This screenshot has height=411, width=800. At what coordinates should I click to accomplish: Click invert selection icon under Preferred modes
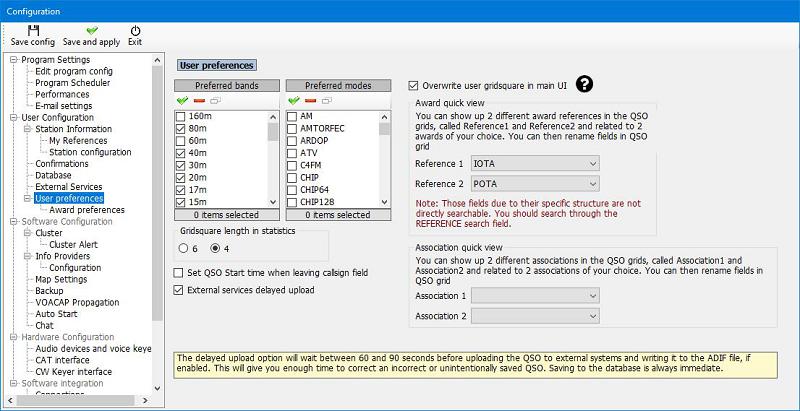pos(327,101)
